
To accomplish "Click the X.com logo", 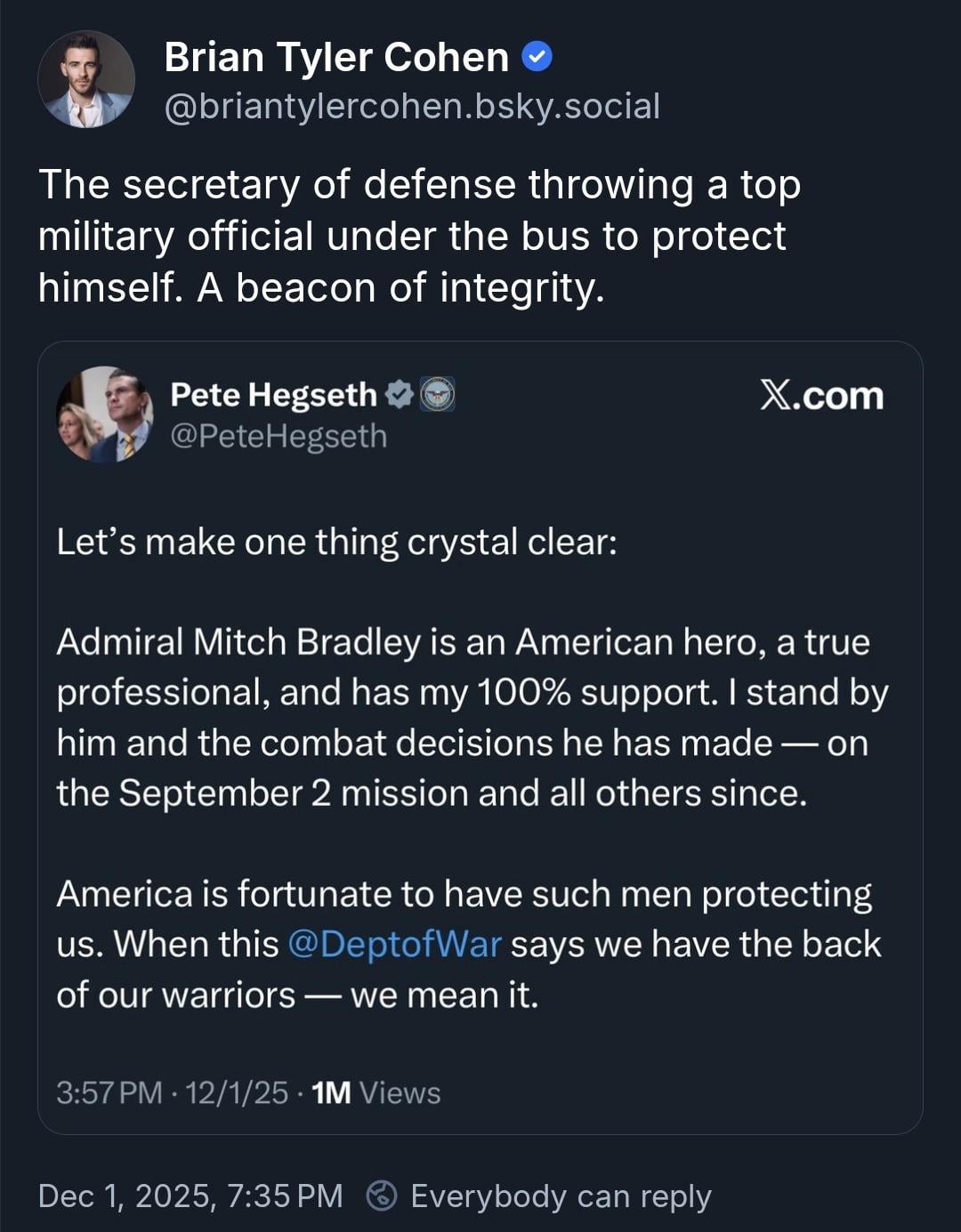I will [821, 396].
